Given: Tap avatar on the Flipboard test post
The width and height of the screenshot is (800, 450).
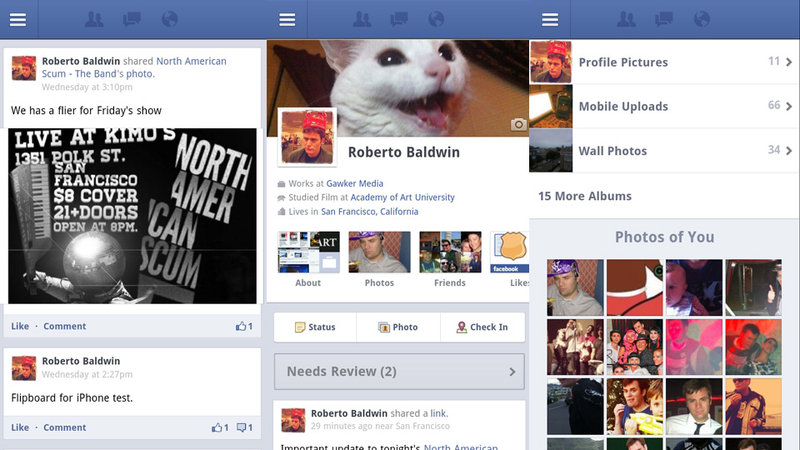Looking at the screenshot, I should pos(23,368).
